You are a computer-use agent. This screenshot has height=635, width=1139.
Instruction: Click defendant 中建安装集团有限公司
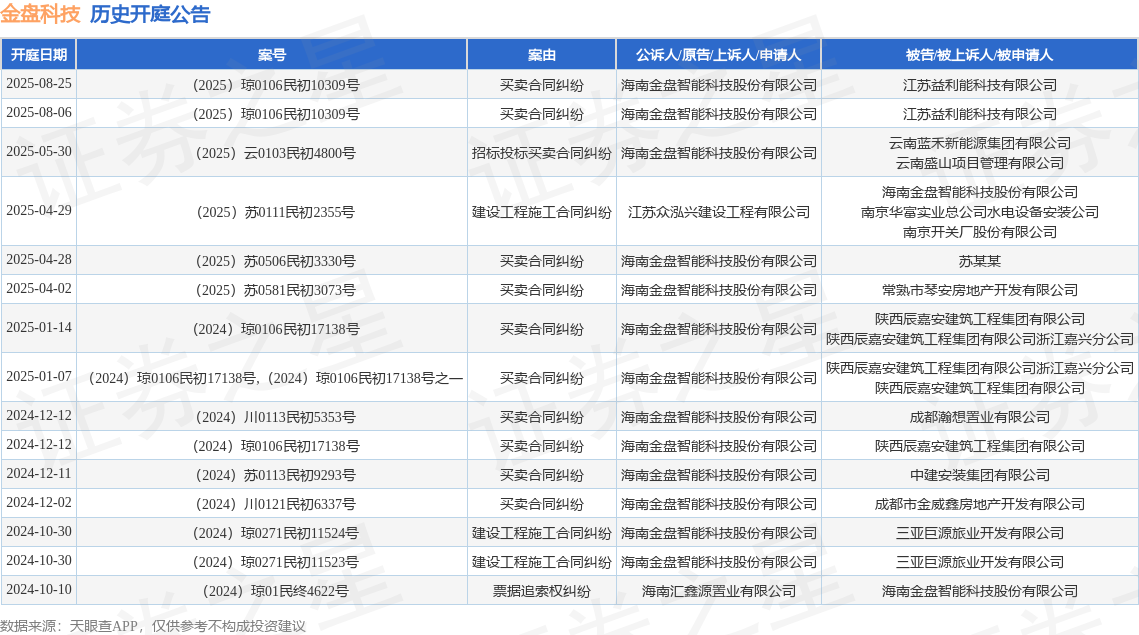[x=979, y=475]
